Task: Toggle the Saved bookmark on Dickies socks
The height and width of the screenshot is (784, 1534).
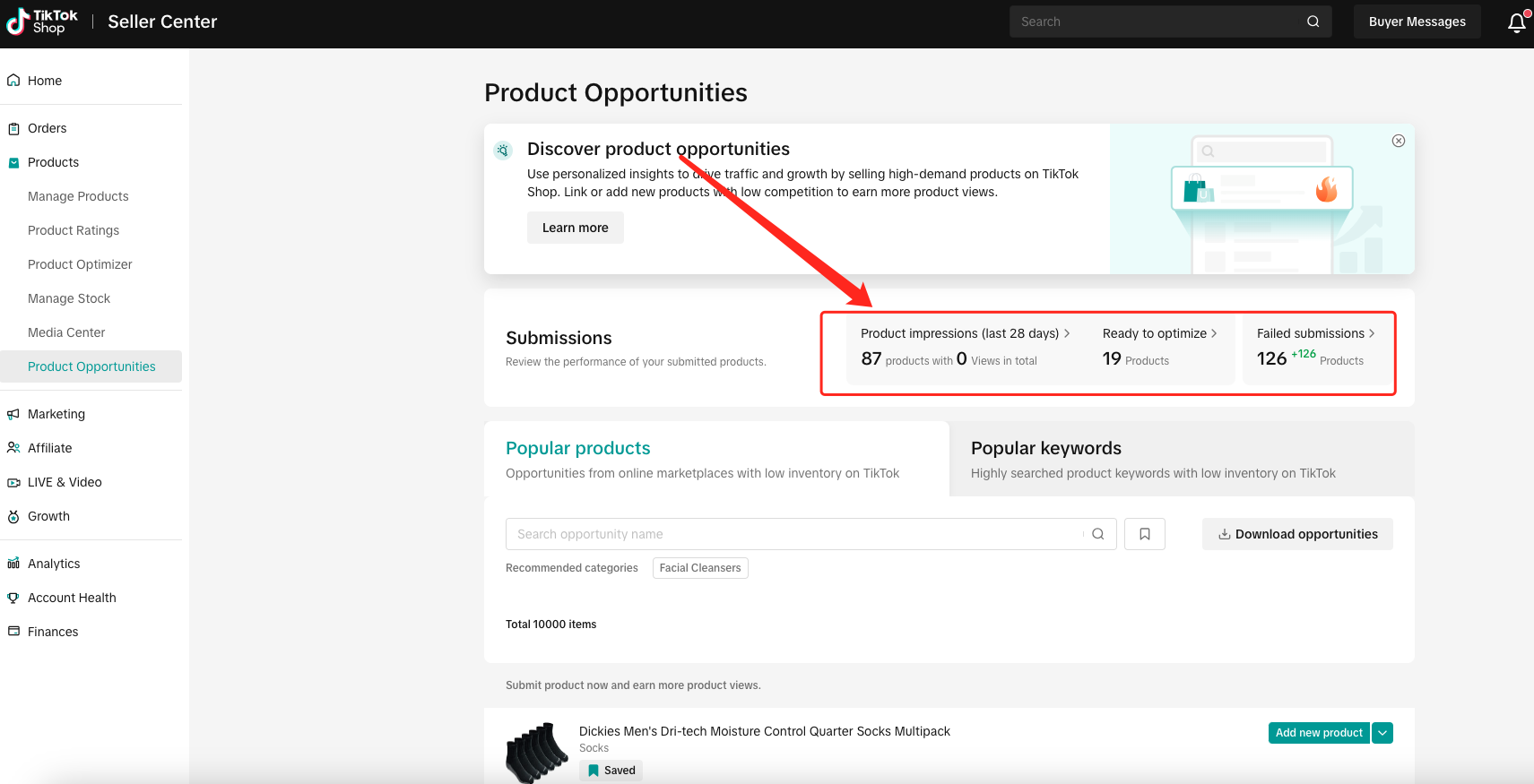Action: (x=611, y=771)
